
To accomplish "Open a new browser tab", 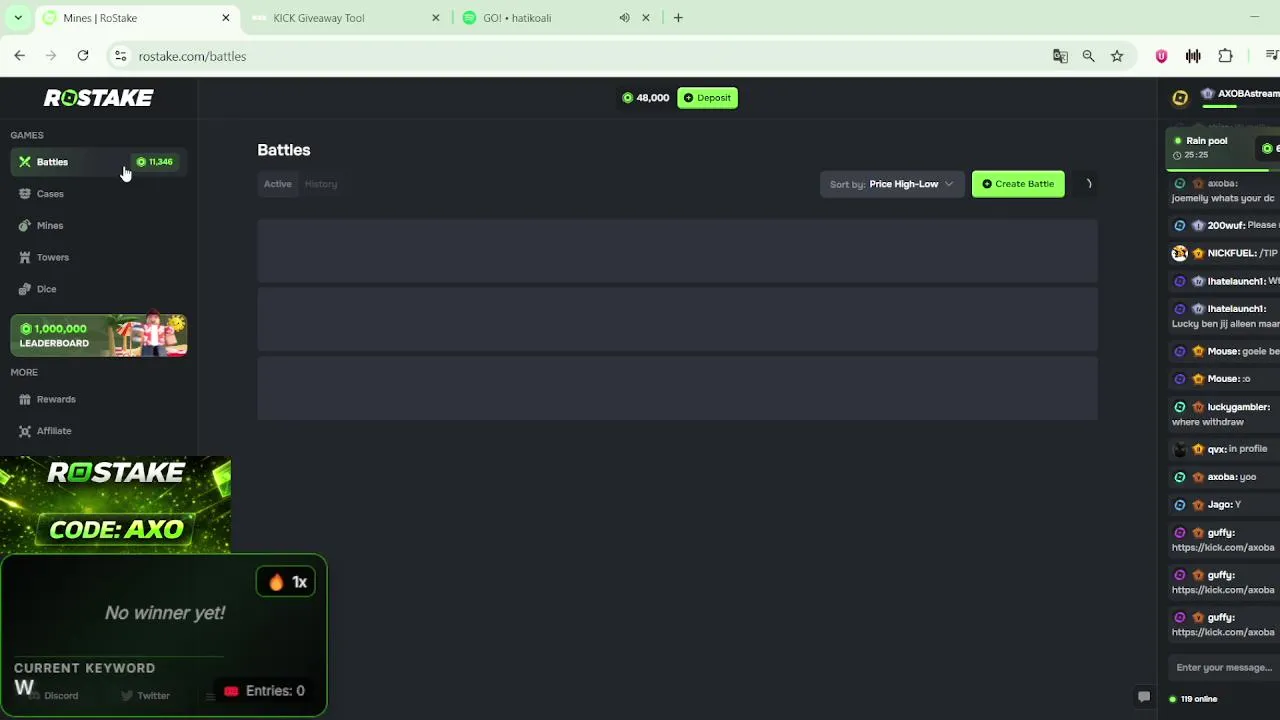I will pos(678,18).
